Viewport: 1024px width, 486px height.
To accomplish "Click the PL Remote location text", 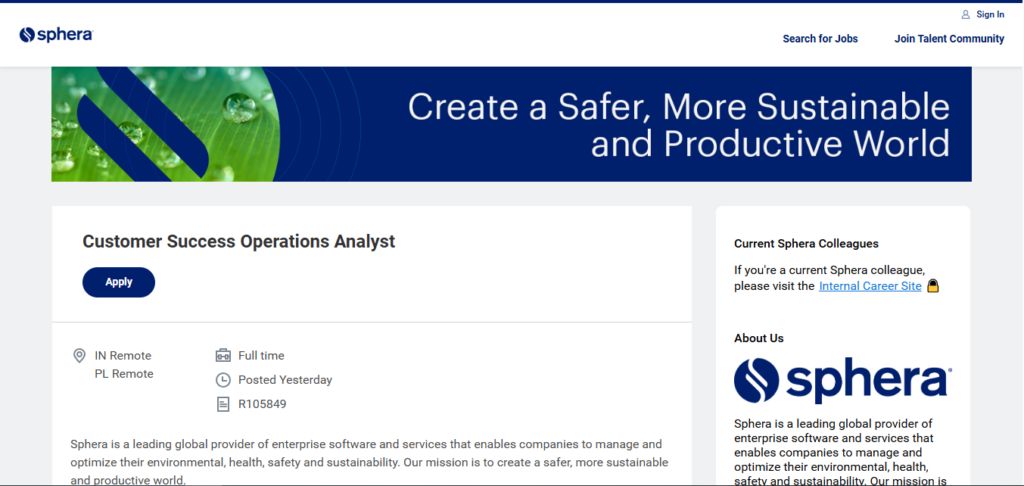I will coord(124,374).
